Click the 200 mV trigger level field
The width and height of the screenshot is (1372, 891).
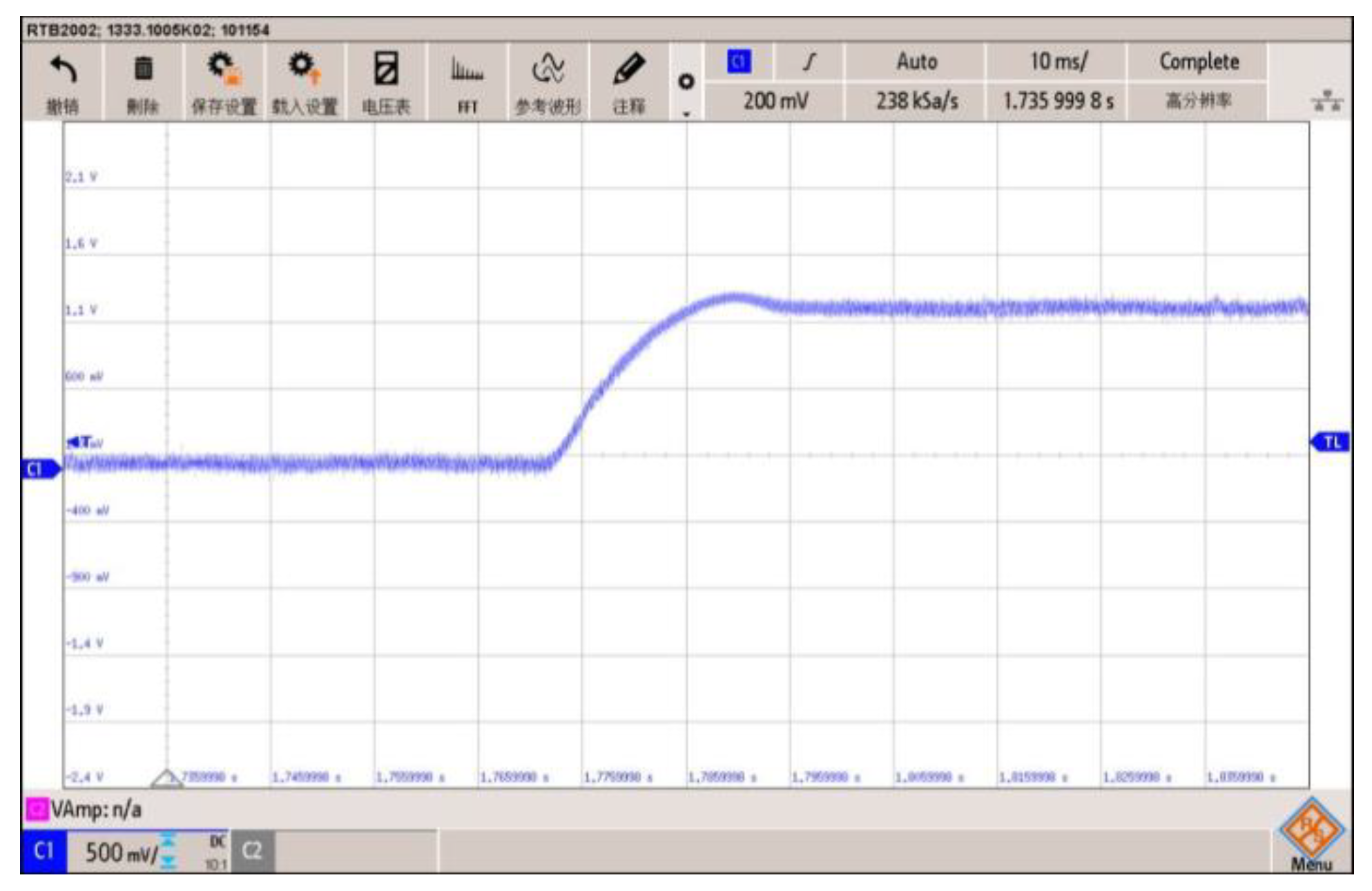pos(775,102)
